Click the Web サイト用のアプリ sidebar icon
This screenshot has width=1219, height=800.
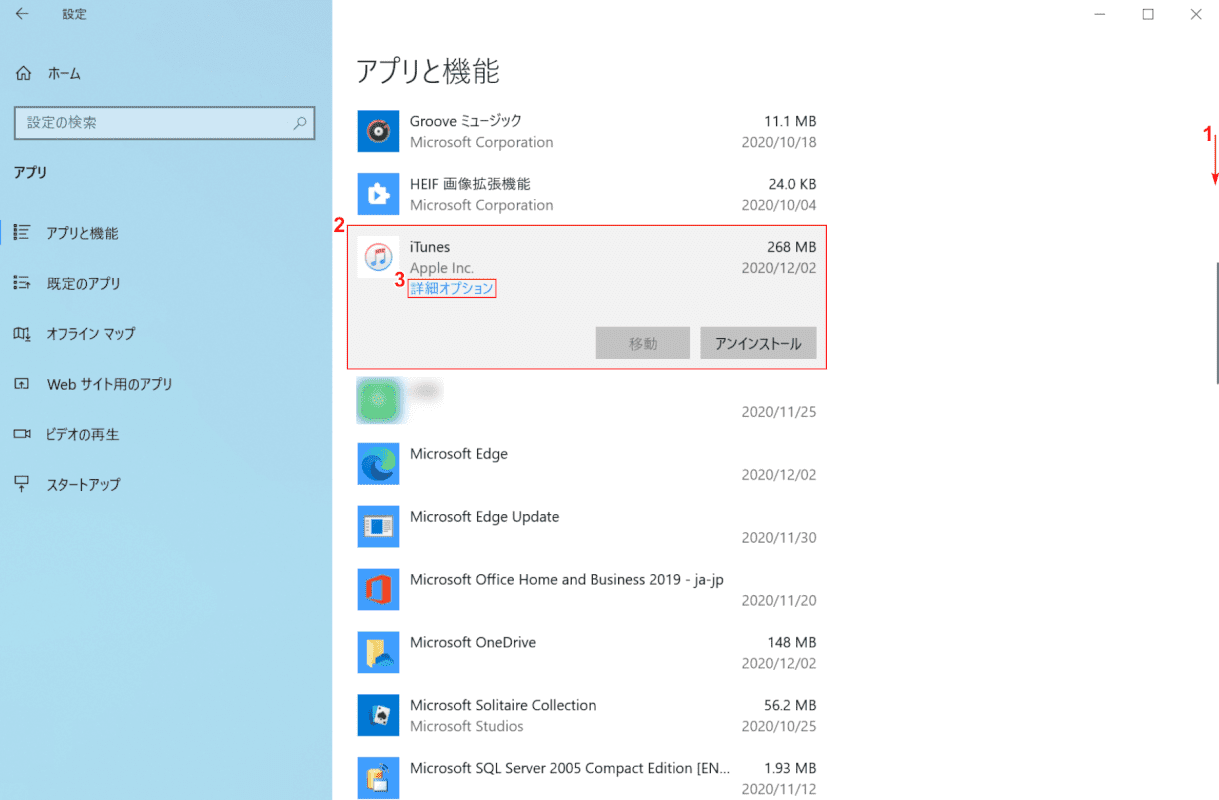pyautogui.click(x=22, y=384)
